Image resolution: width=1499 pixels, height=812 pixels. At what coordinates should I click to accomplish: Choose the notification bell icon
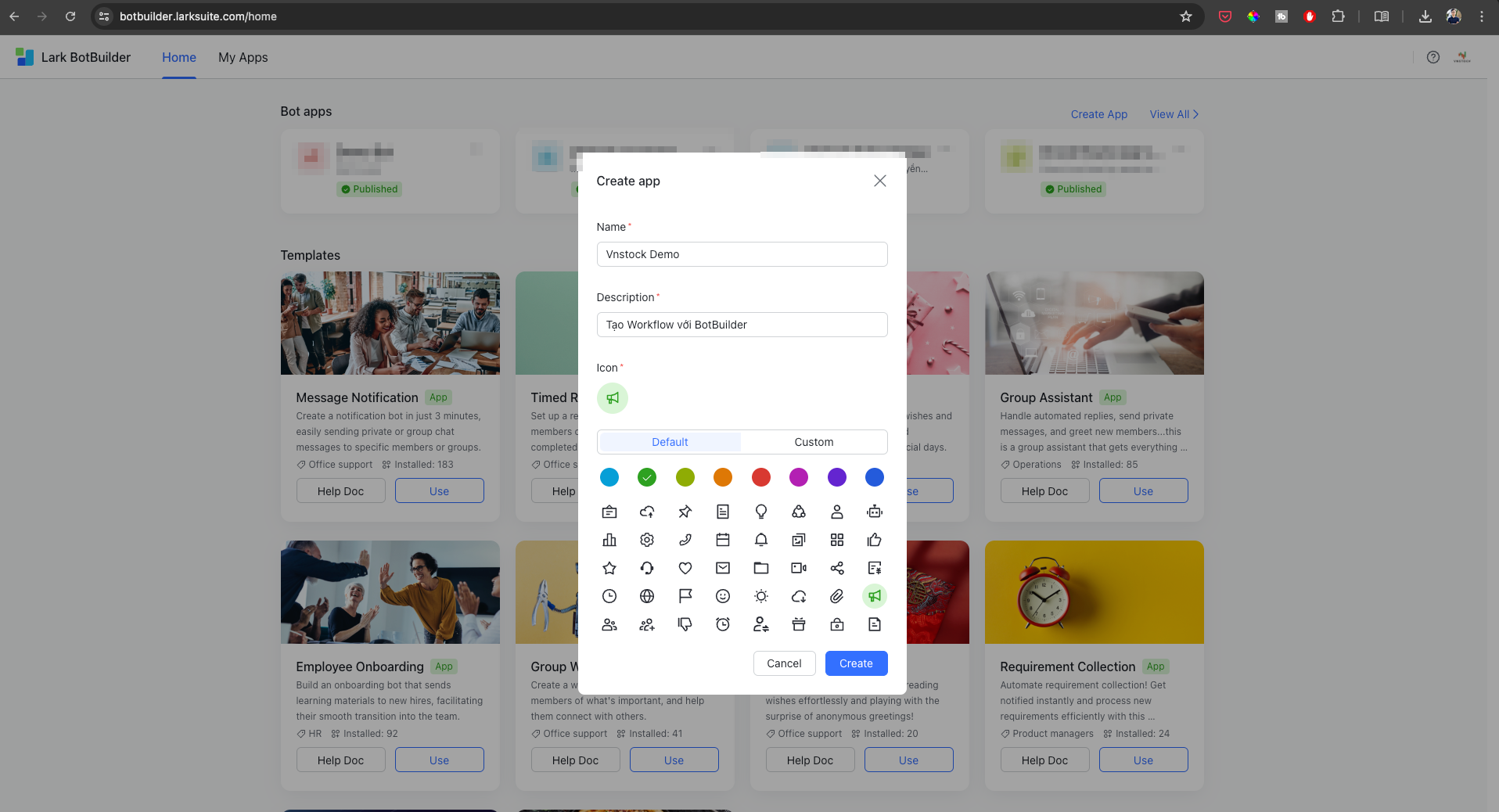(760, 540)
